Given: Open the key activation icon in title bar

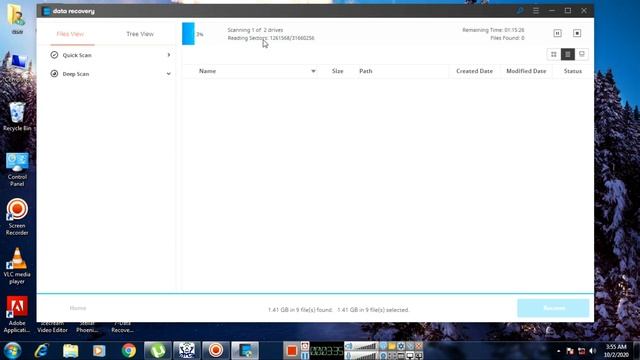Looking at the screenshot, I should pos(520,11).
